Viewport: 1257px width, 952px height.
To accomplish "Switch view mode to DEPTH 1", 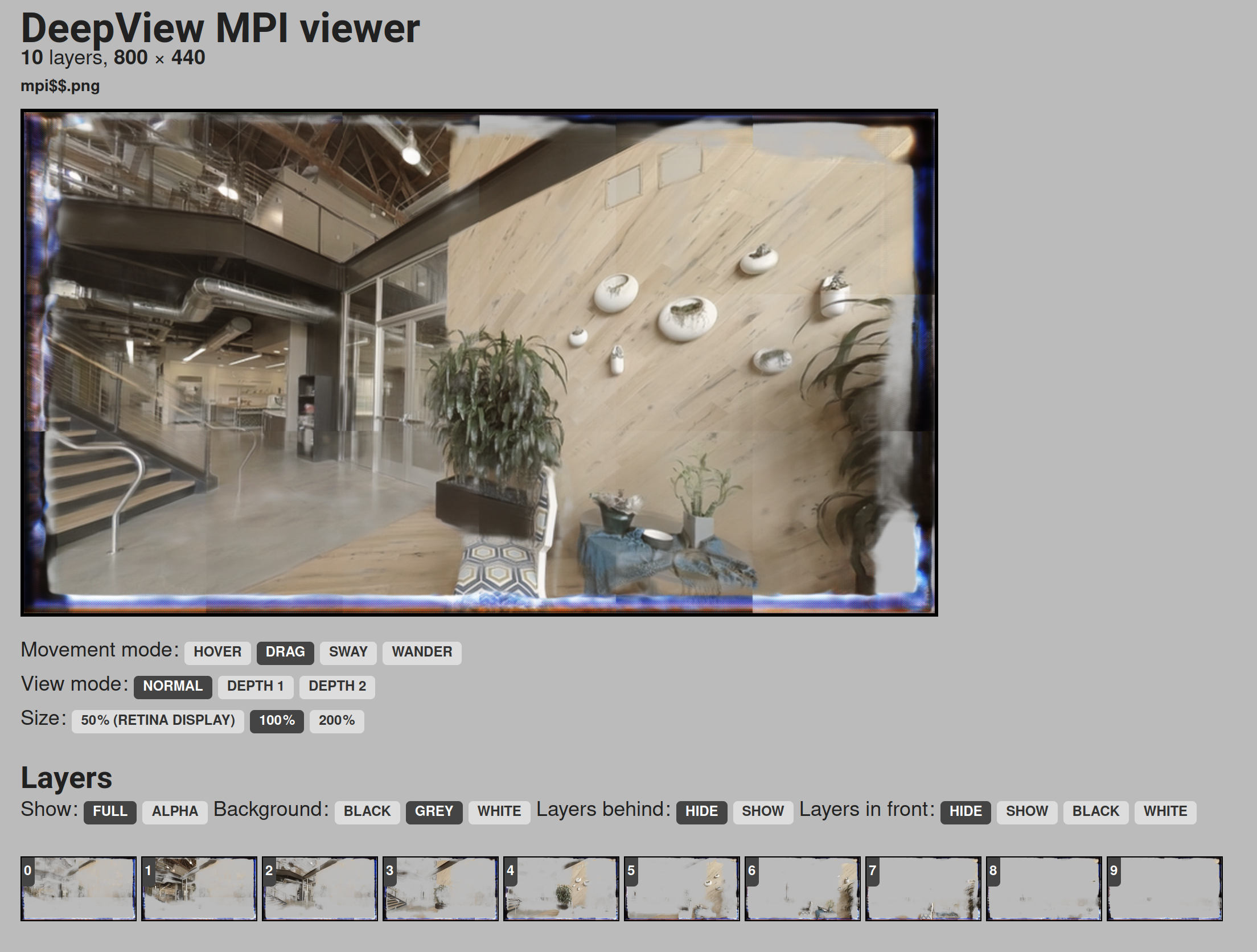I will pos(255,686).
